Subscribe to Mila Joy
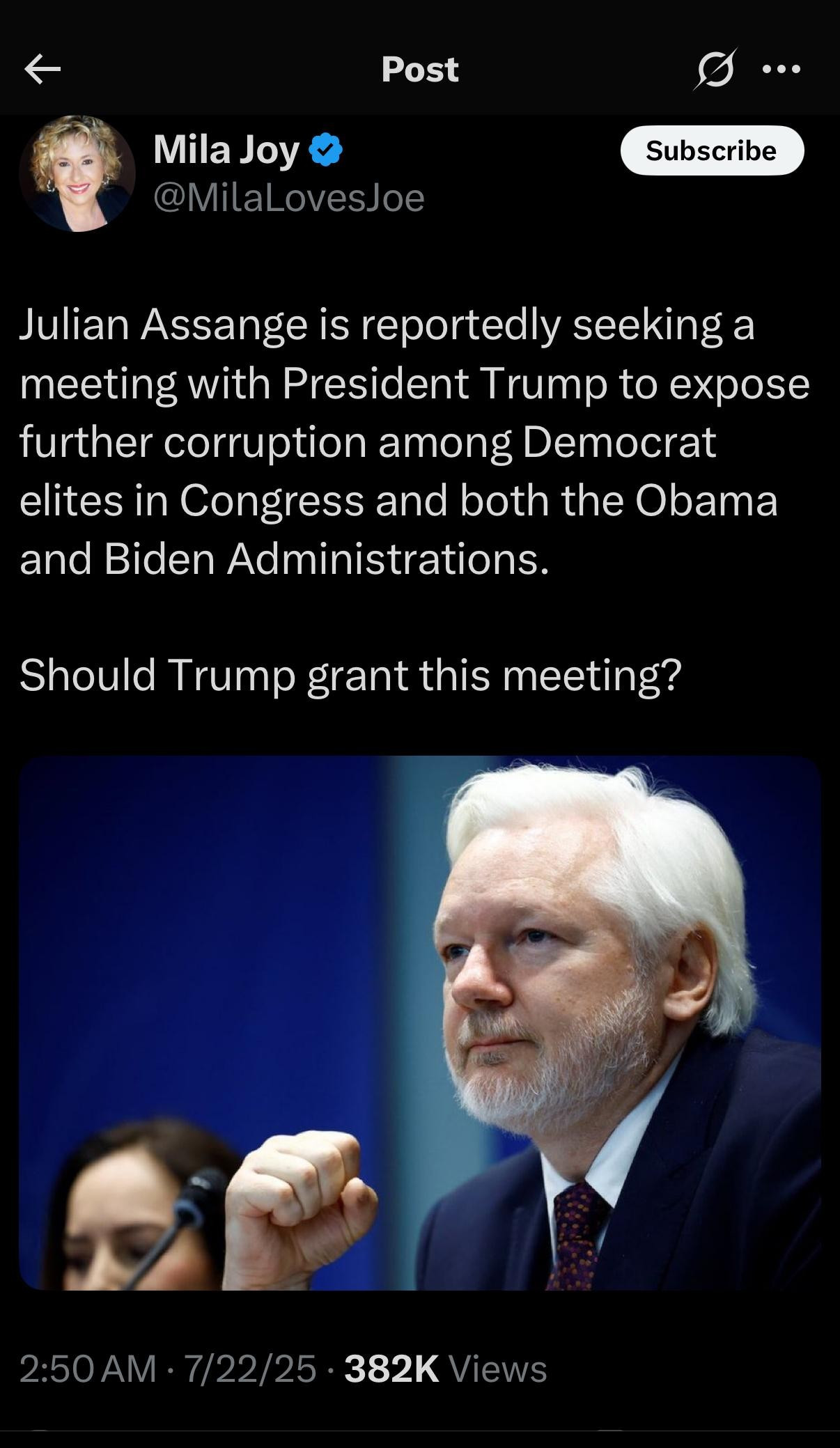Image resolution: width=840 pixels, height=1448 pixels. coord(712,150)
